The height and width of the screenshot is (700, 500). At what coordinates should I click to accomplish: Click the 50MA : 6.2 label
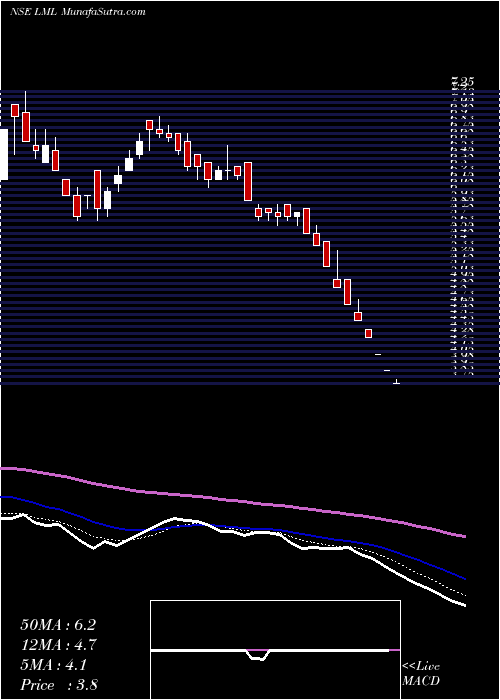pos(58,625)
